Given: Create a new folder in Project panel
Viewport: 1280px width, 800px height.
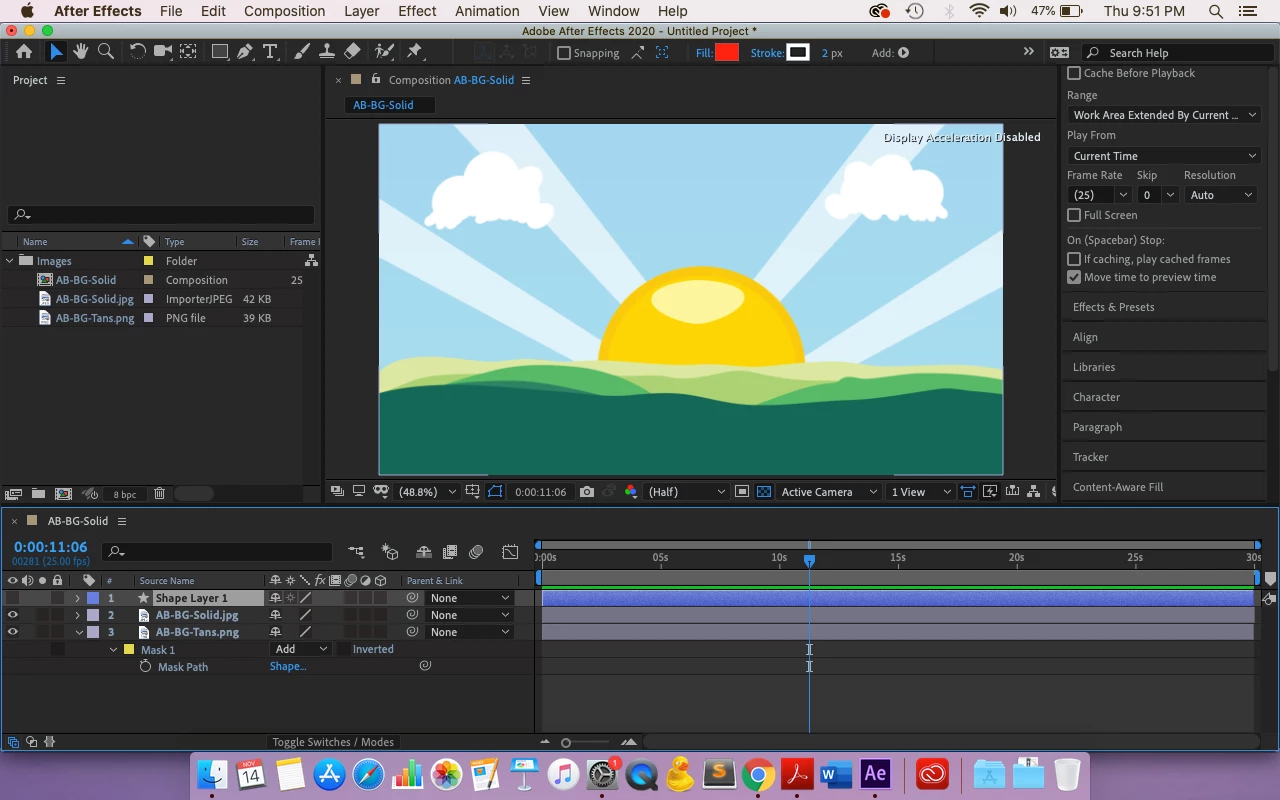Looking at the screenshot, I should pos(38,494).
